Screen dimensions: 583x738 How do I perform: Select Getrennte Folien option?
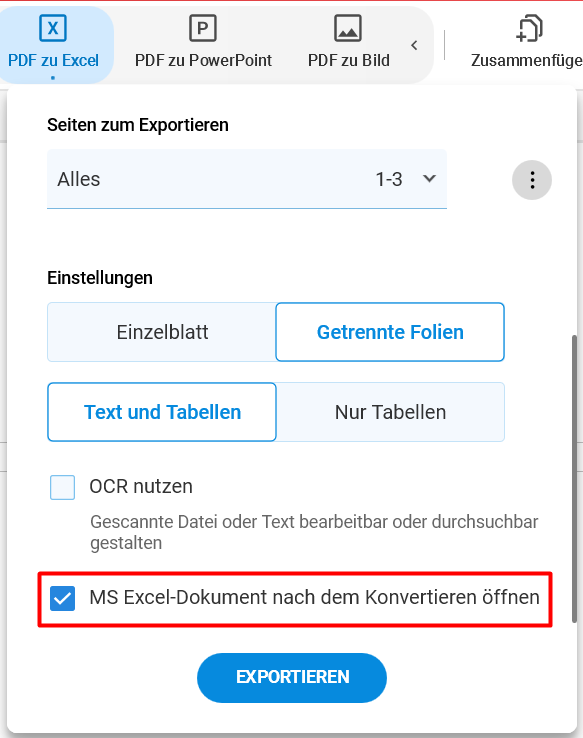coord(390,332)
